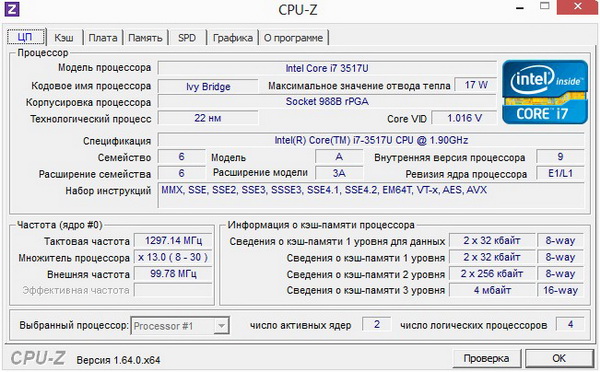Go to the Графика tab

[x=233, y=38]
